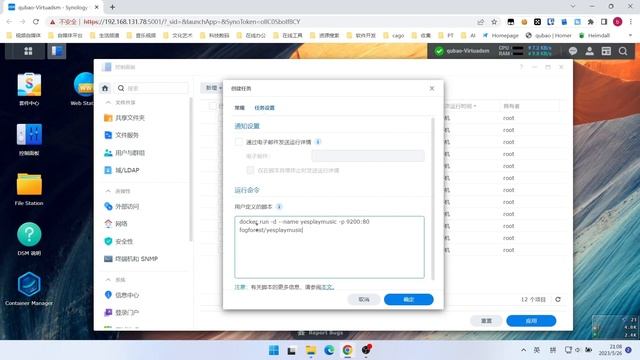
Task: Click the browser address bar URL
Action: pyautogui.click(x=192, y=22)
